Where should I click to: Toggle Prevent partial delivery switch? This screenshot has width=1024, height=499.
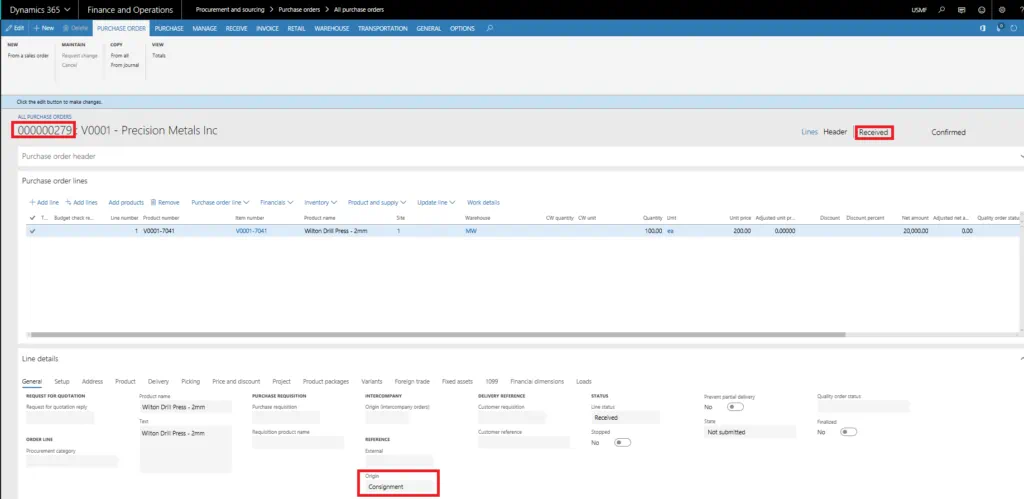click(735, 407)
